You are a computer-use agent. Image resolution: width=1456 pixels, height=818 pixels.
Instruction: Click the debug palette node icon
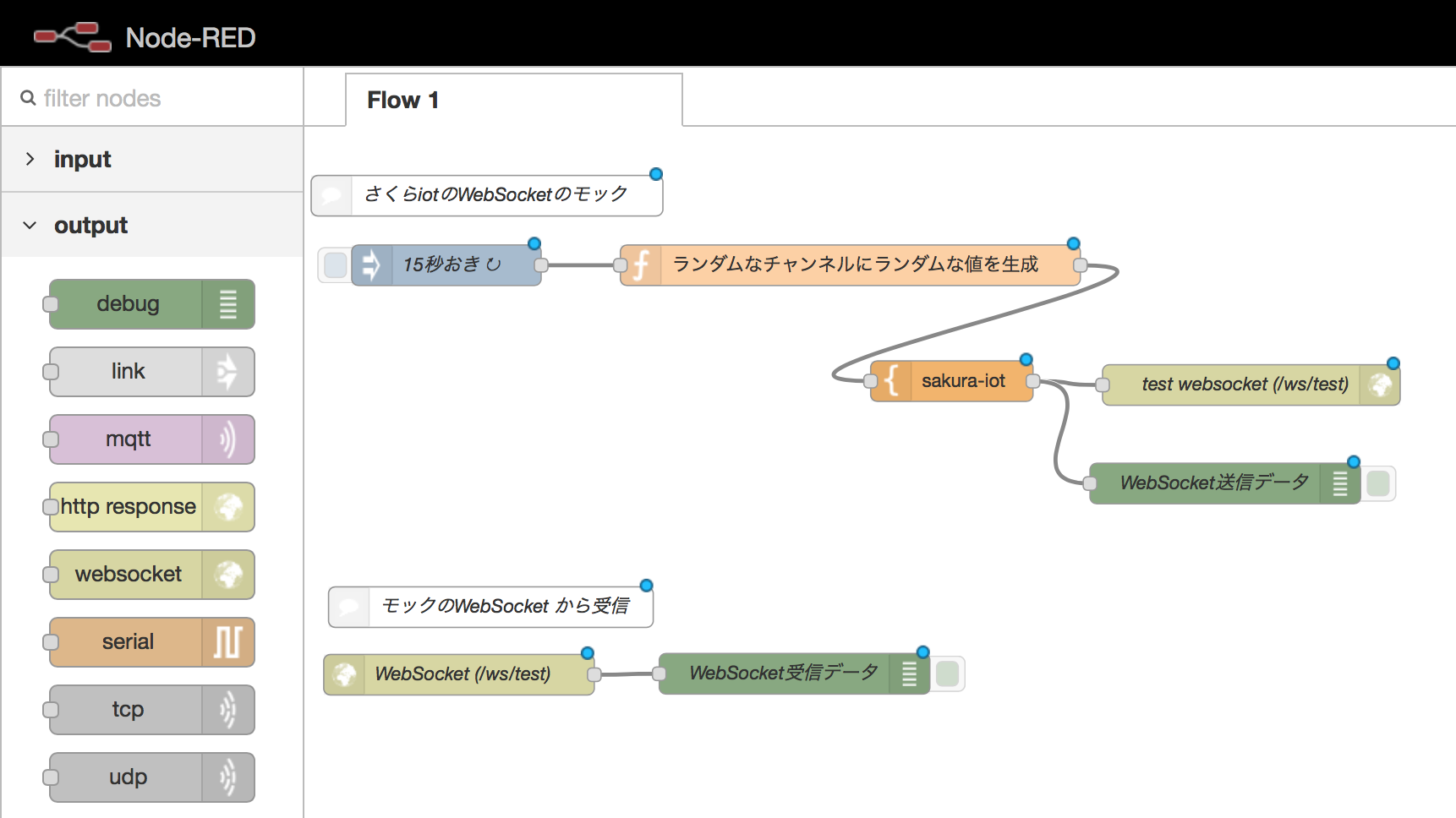pyautogui.click(x=228, y=304)
